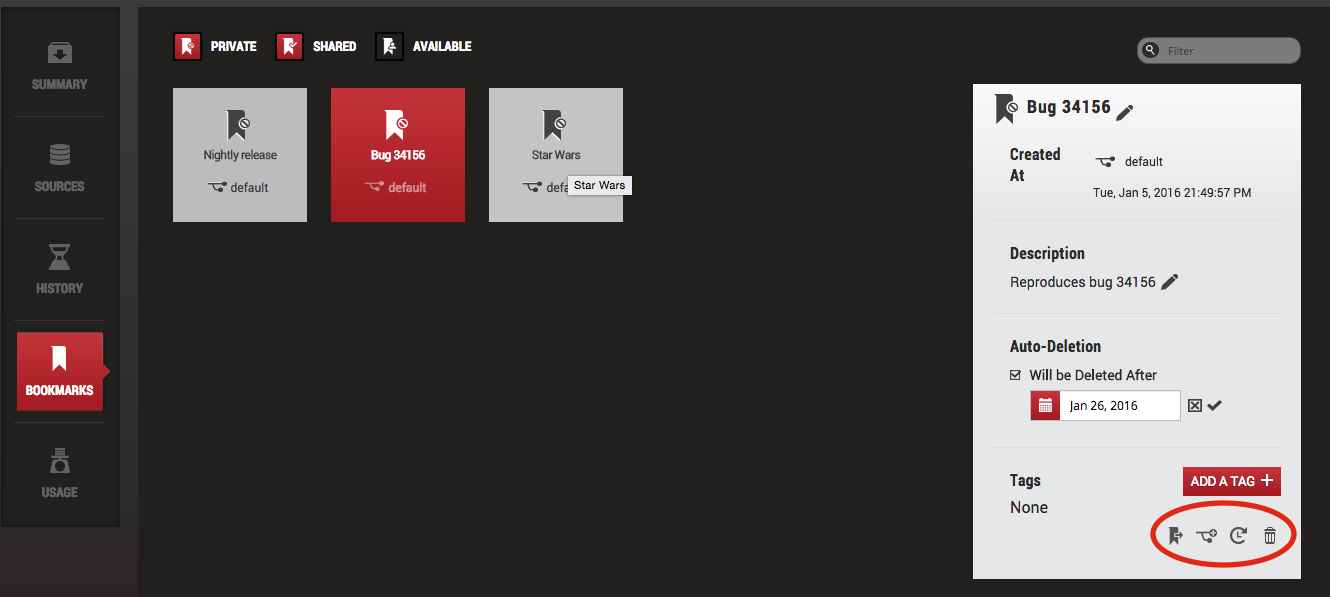This screenshot has height=597, width=1330.
Task: Edit description with the pencil icon
Action: [x=1169, y=282]
